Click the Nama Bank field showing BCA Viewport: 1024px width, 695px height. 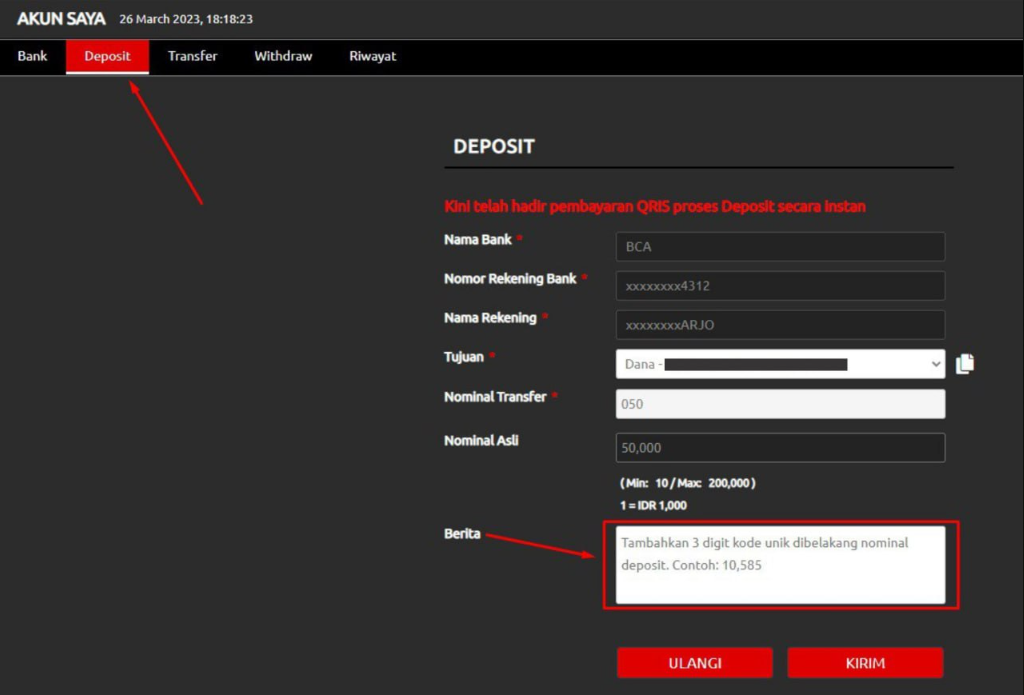pos(780,247)
